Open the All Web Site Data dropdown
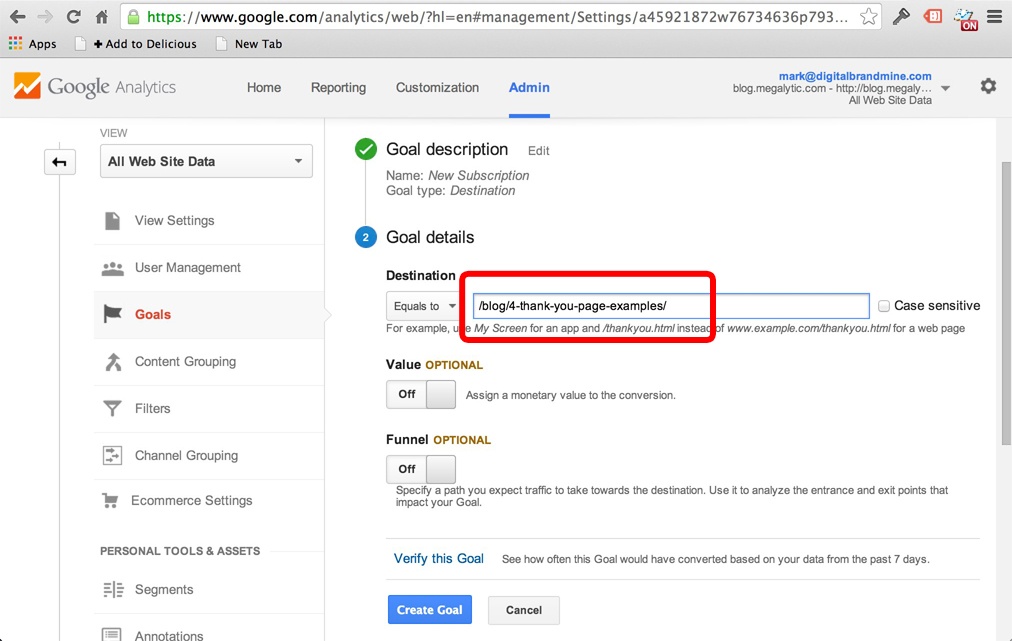Viewport: 1012px width, 641px height. (206, 161)
